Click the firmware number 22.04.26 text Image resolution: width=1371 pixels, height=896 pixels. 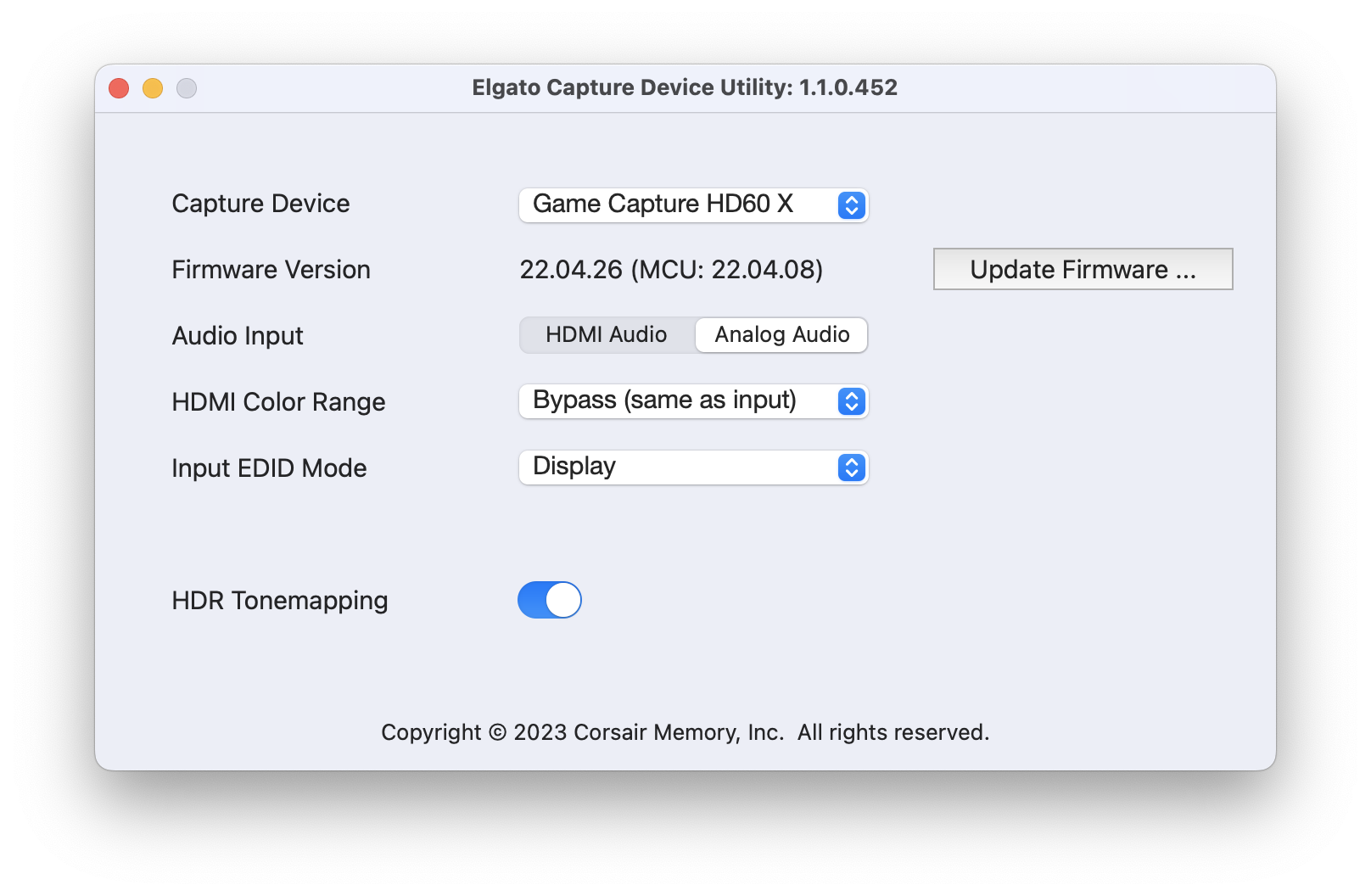click(571, 270)
